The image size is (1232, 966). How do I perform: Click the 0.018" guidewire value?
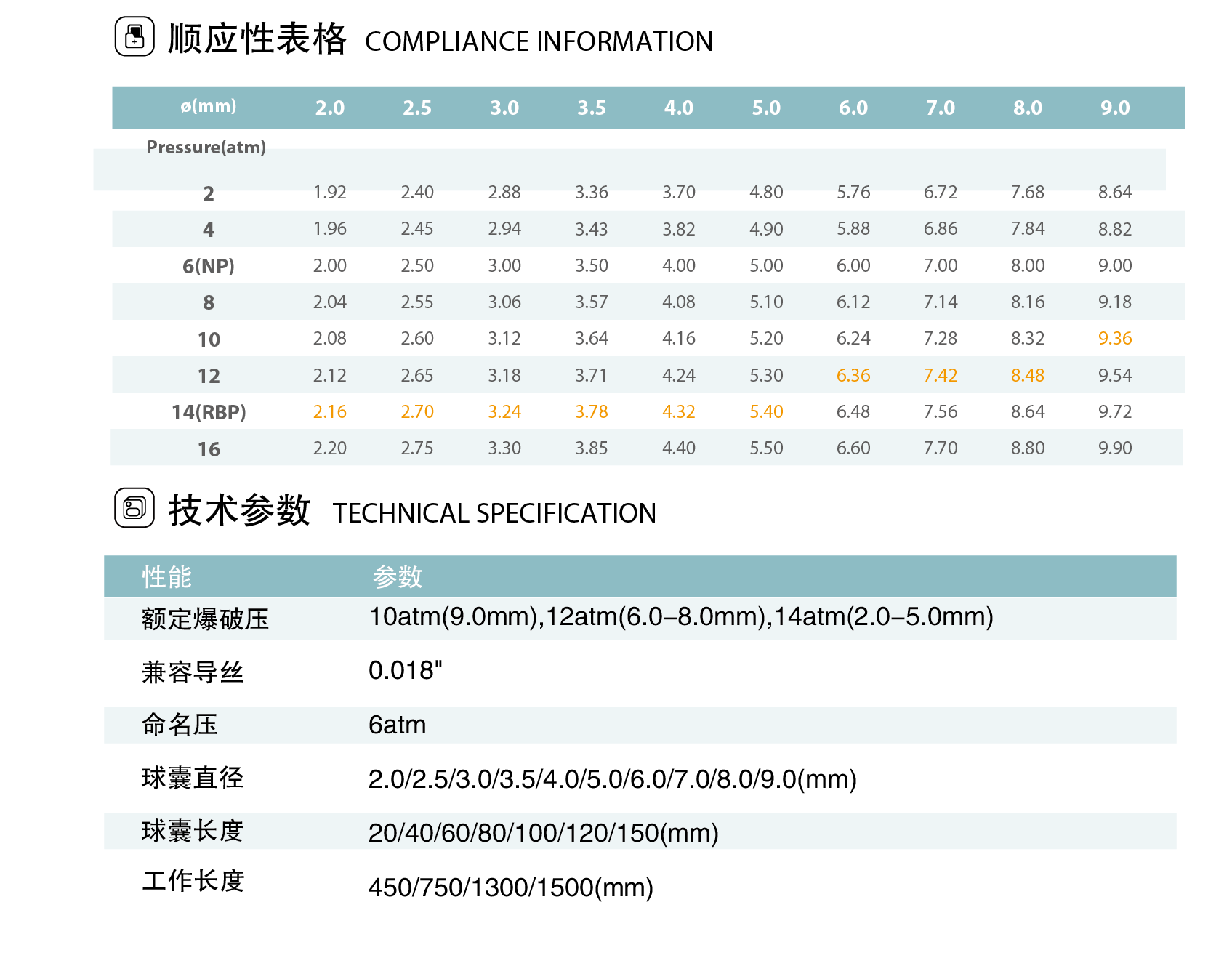pyautogui.click(x=405, y=670)
